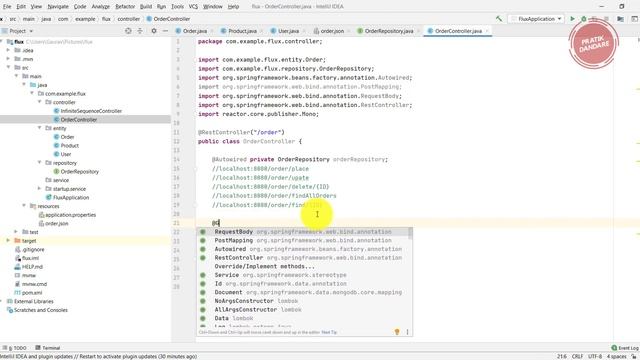640x360 pixels.
Task: Click the locate file target icon
Action: 128,31
